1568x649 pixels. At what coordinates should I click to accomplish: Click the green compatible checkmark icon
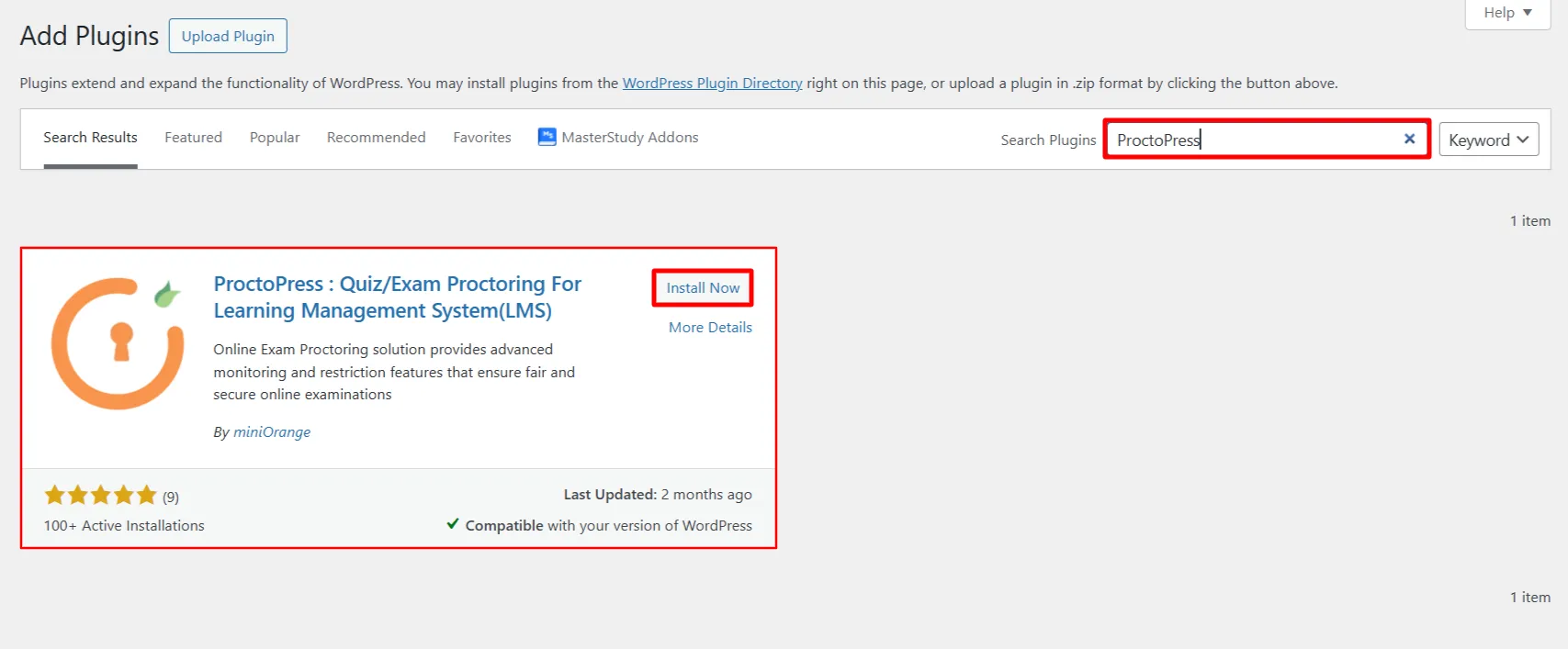tap(453, 524)
